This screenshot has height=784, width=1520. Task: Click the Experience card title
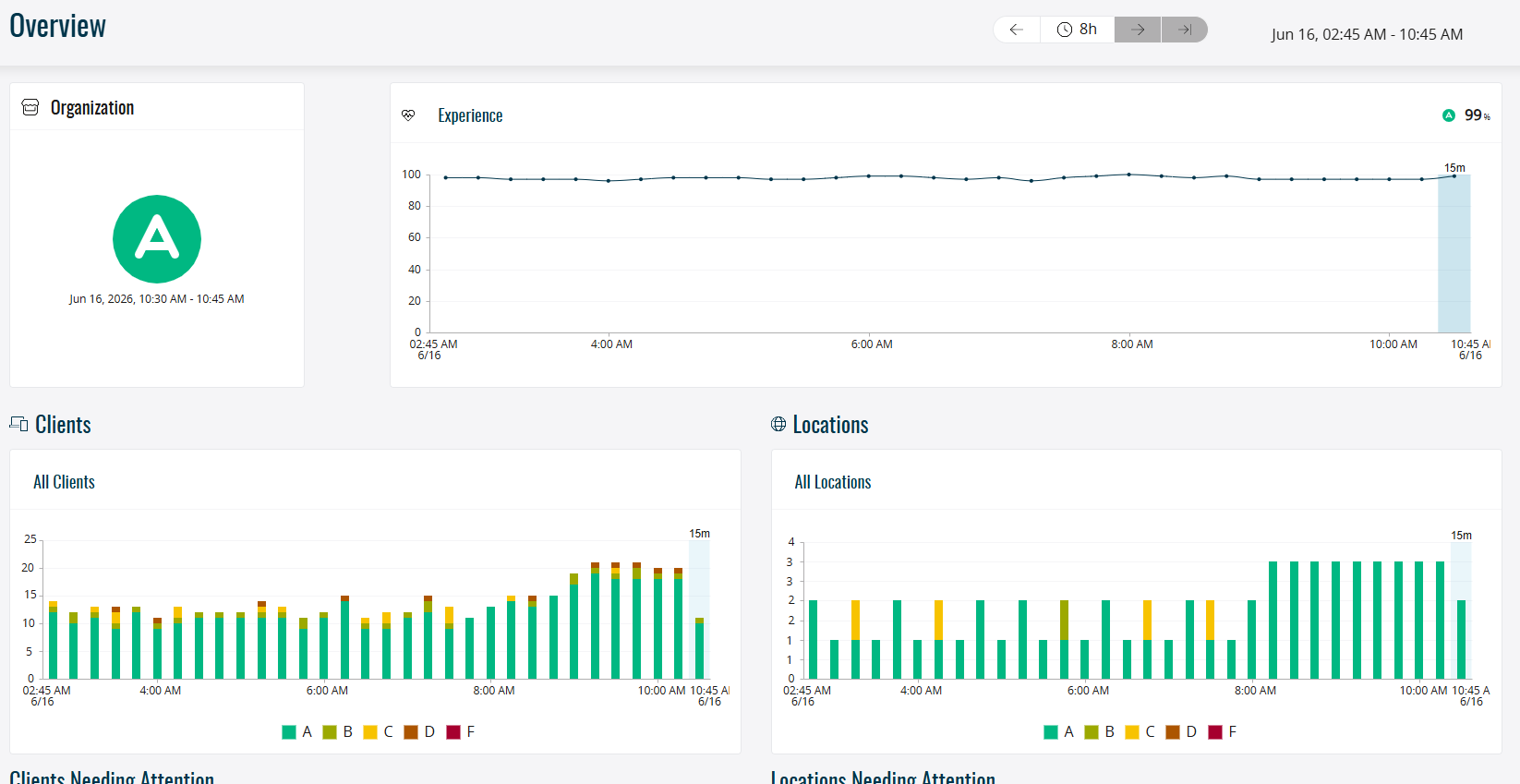click(470, 115)
